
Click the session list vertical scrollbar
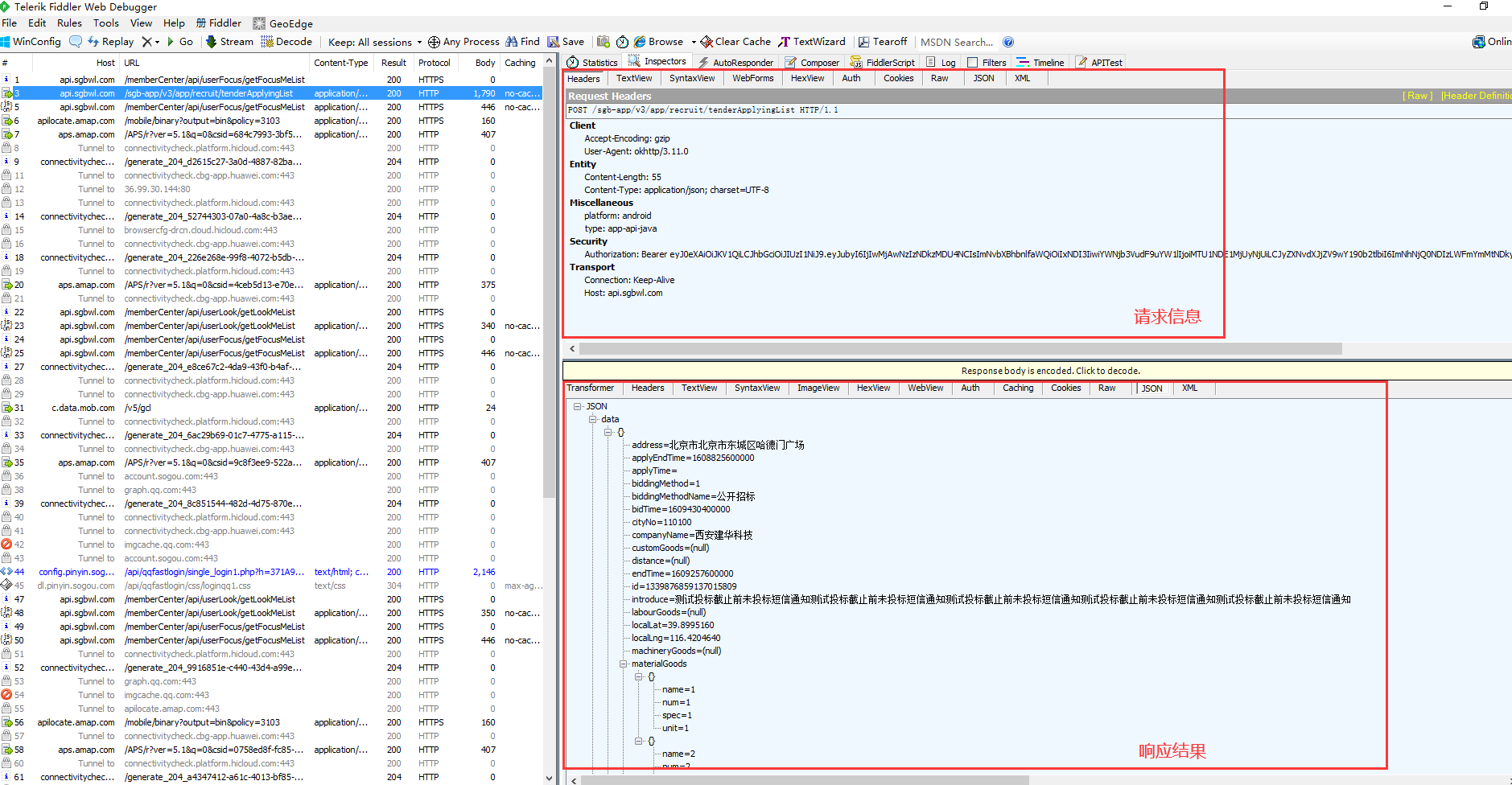(x=550, y=282)
